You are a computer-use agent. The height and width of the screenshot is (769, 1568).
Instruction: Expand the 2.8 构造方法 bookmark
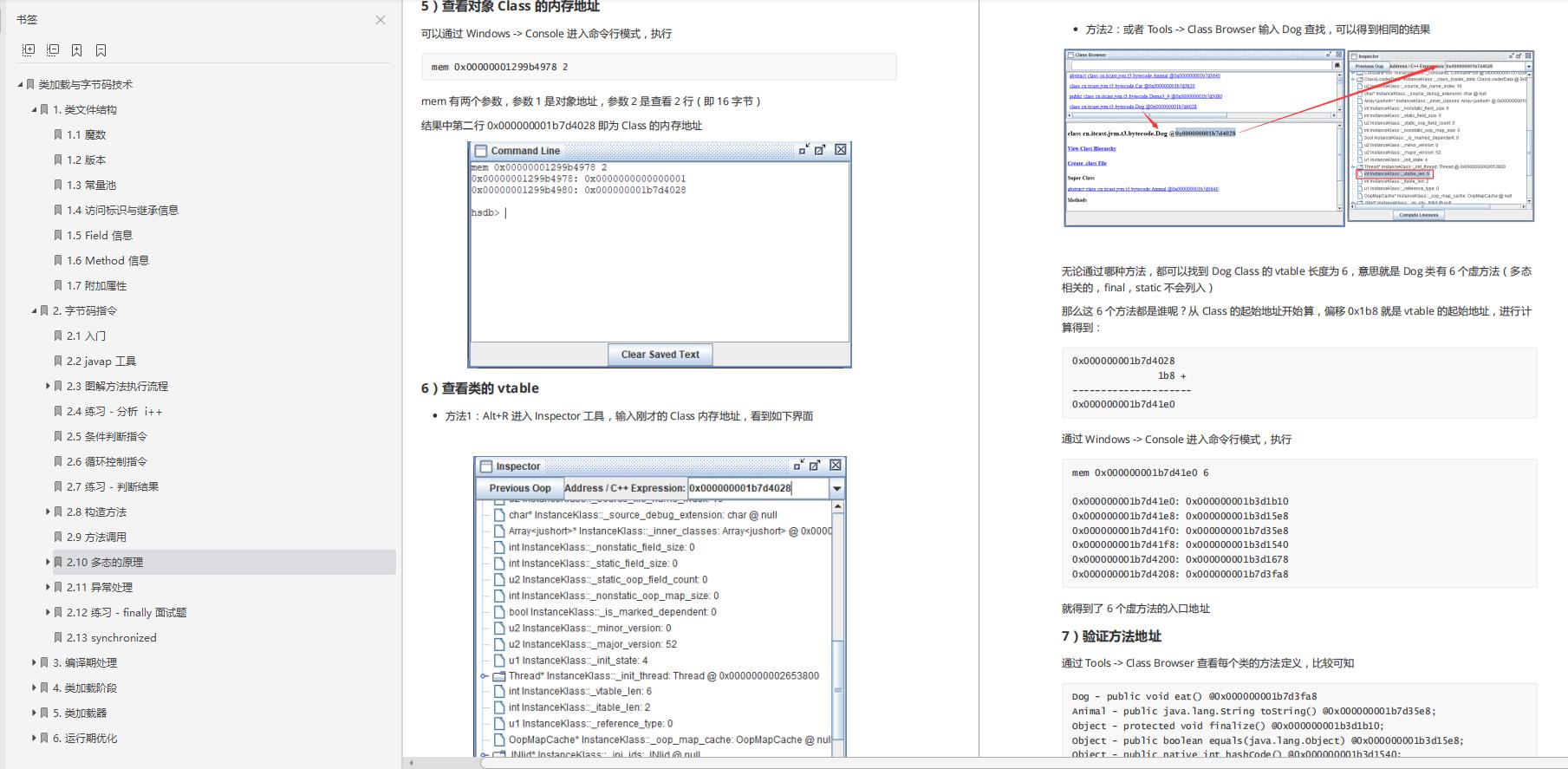(49, 512)
